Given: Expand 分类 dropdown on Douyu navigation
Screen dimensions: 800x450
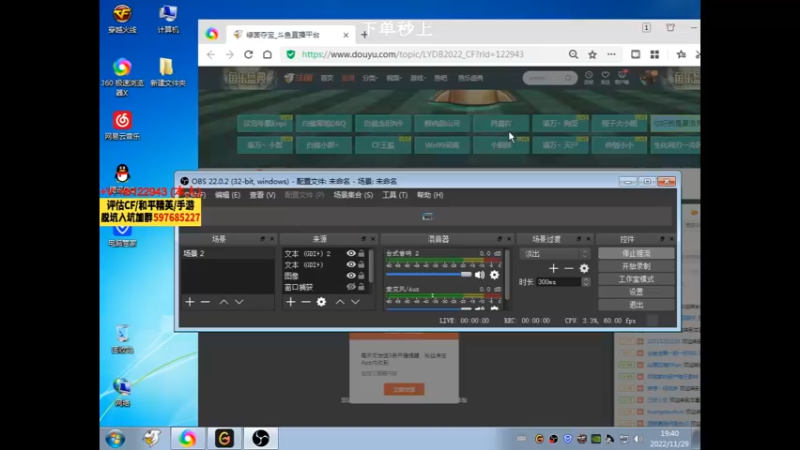Looking at the screenshot, I should coord(369,78).
